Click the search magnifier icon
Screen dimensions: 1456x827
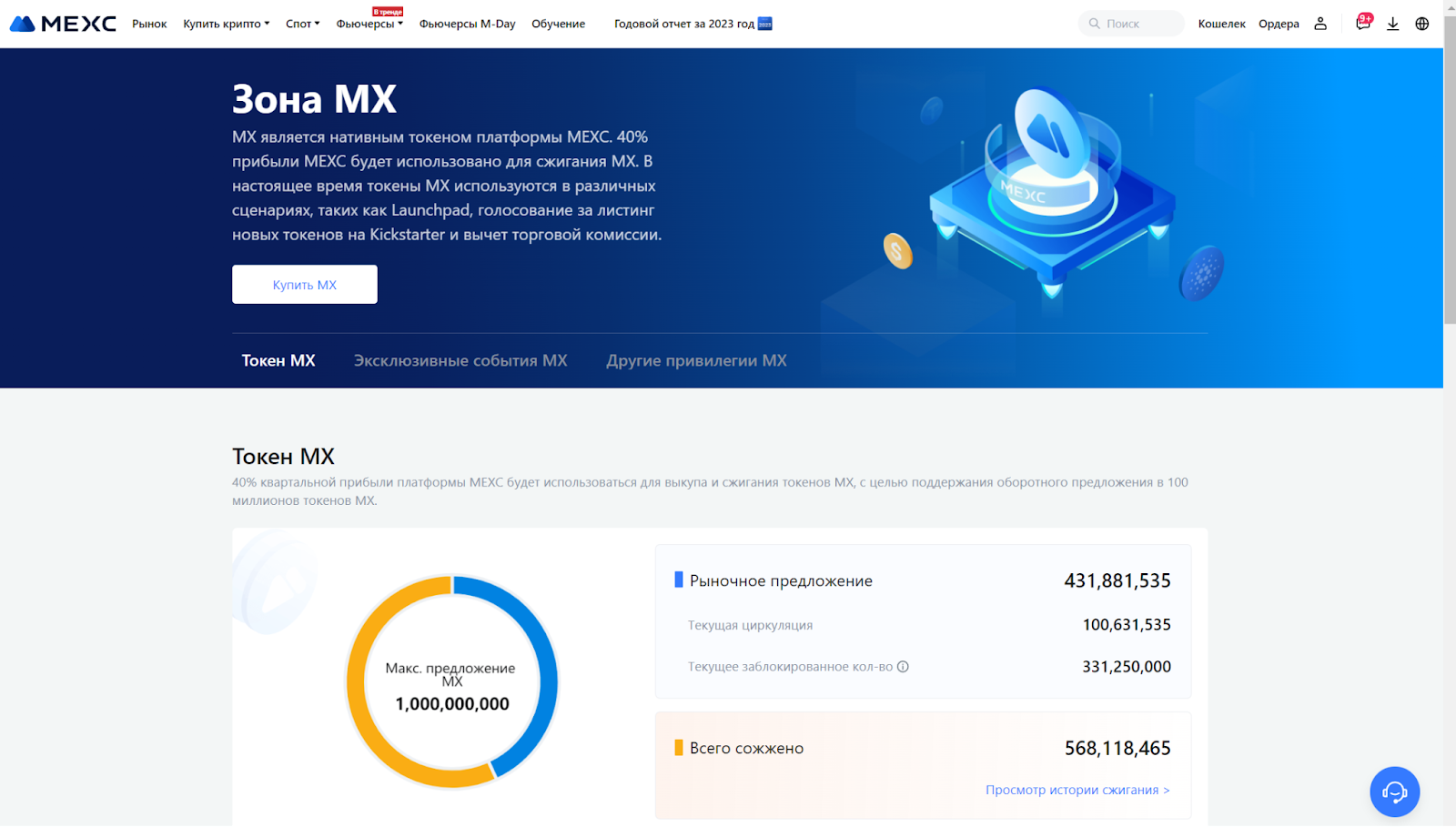1095,24
